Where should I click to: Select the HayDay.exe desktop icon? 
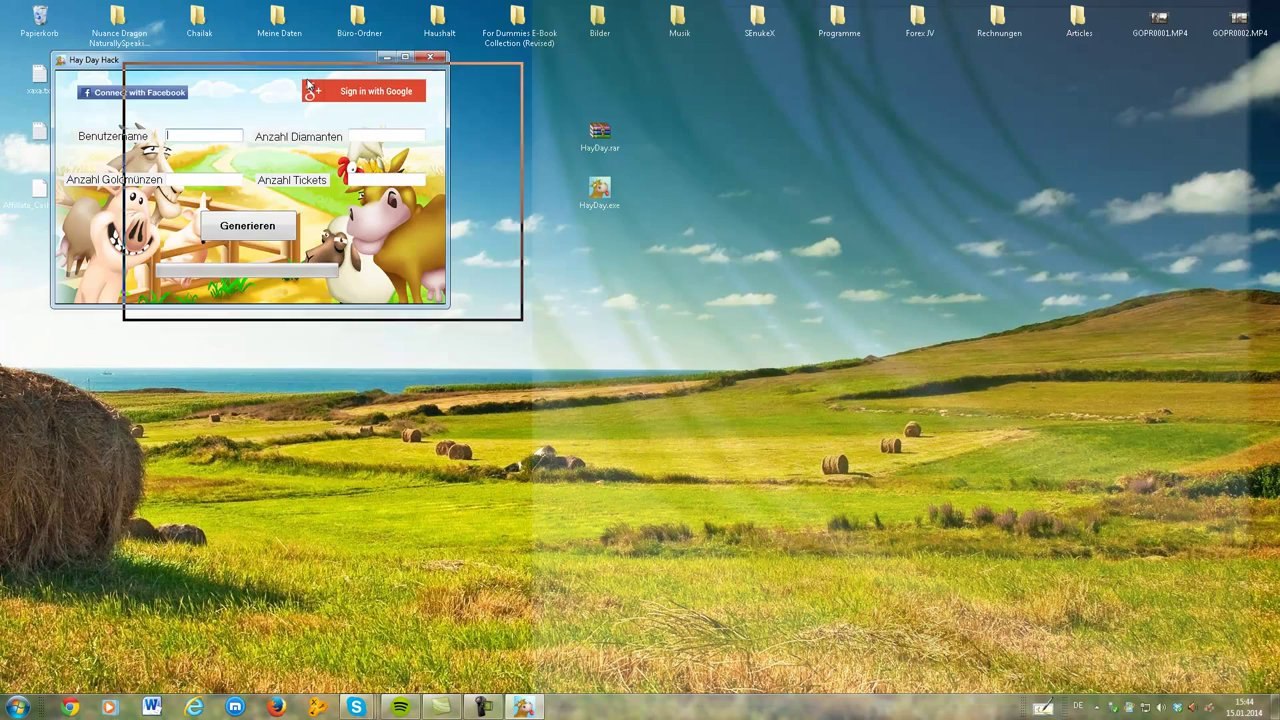[x=599, y=194]
